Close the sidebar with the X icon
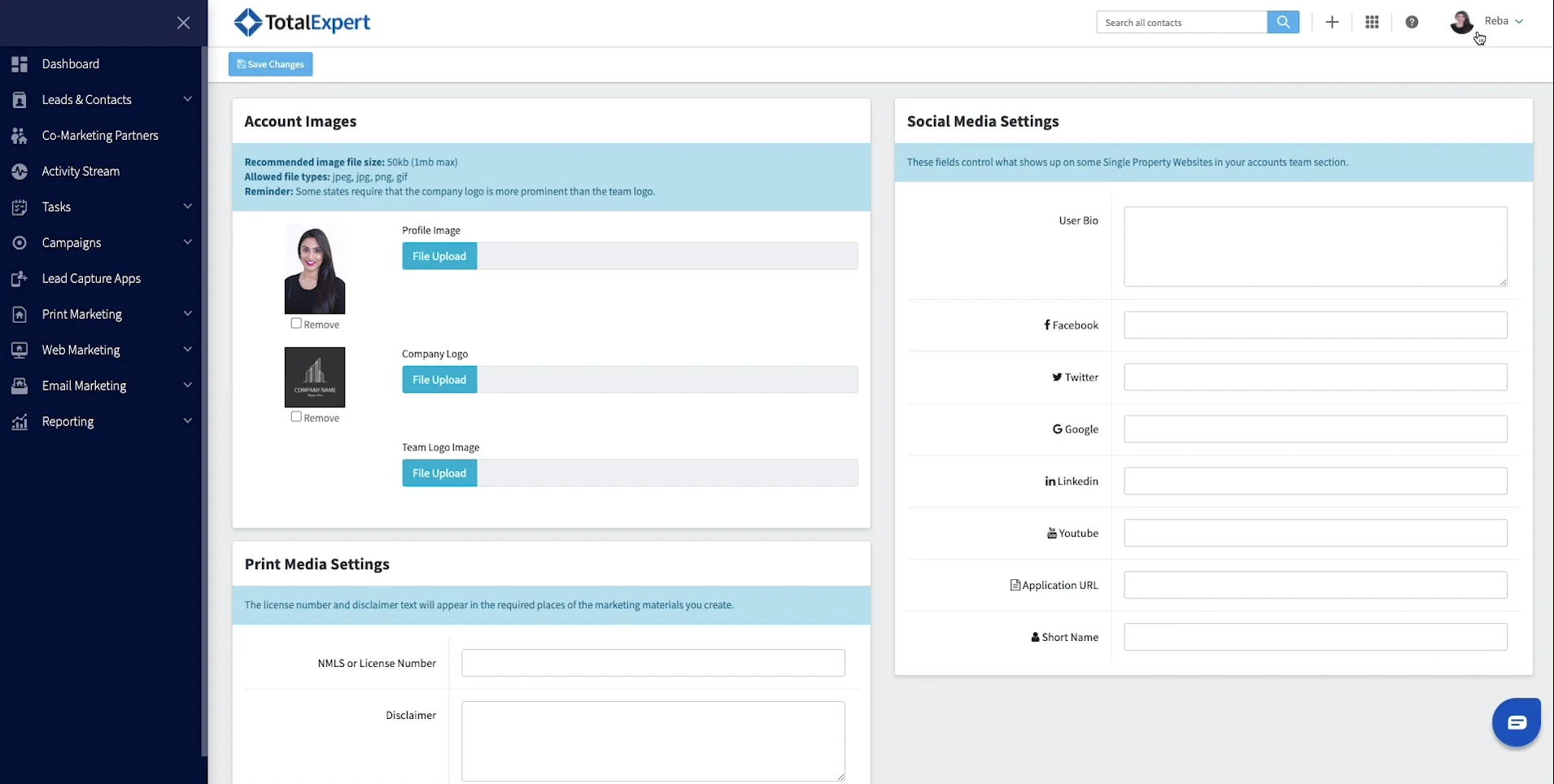1554x784 pixels. (x=184, y=23)
